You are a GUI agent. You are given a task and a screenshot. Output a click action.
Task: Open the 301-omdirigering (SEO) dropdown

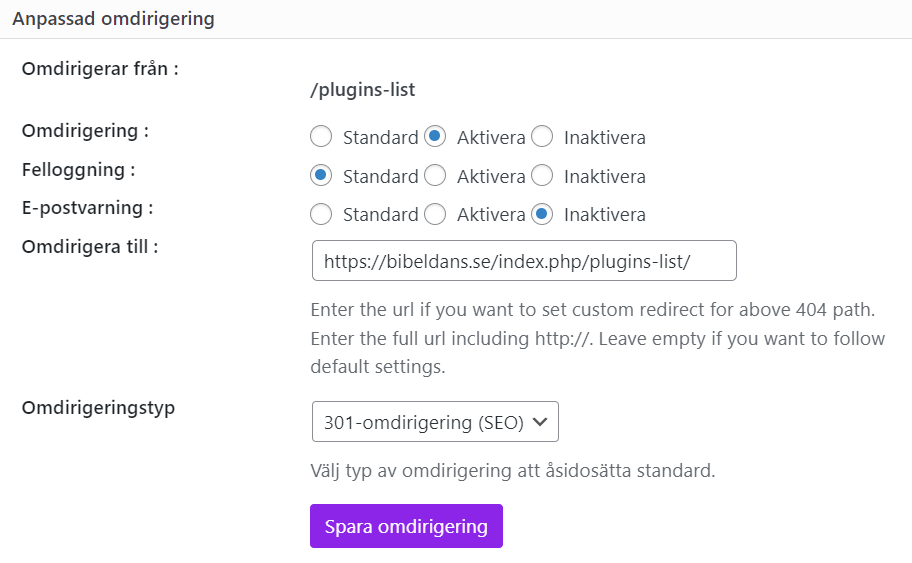pyautogui.click(x=435, y=422)
